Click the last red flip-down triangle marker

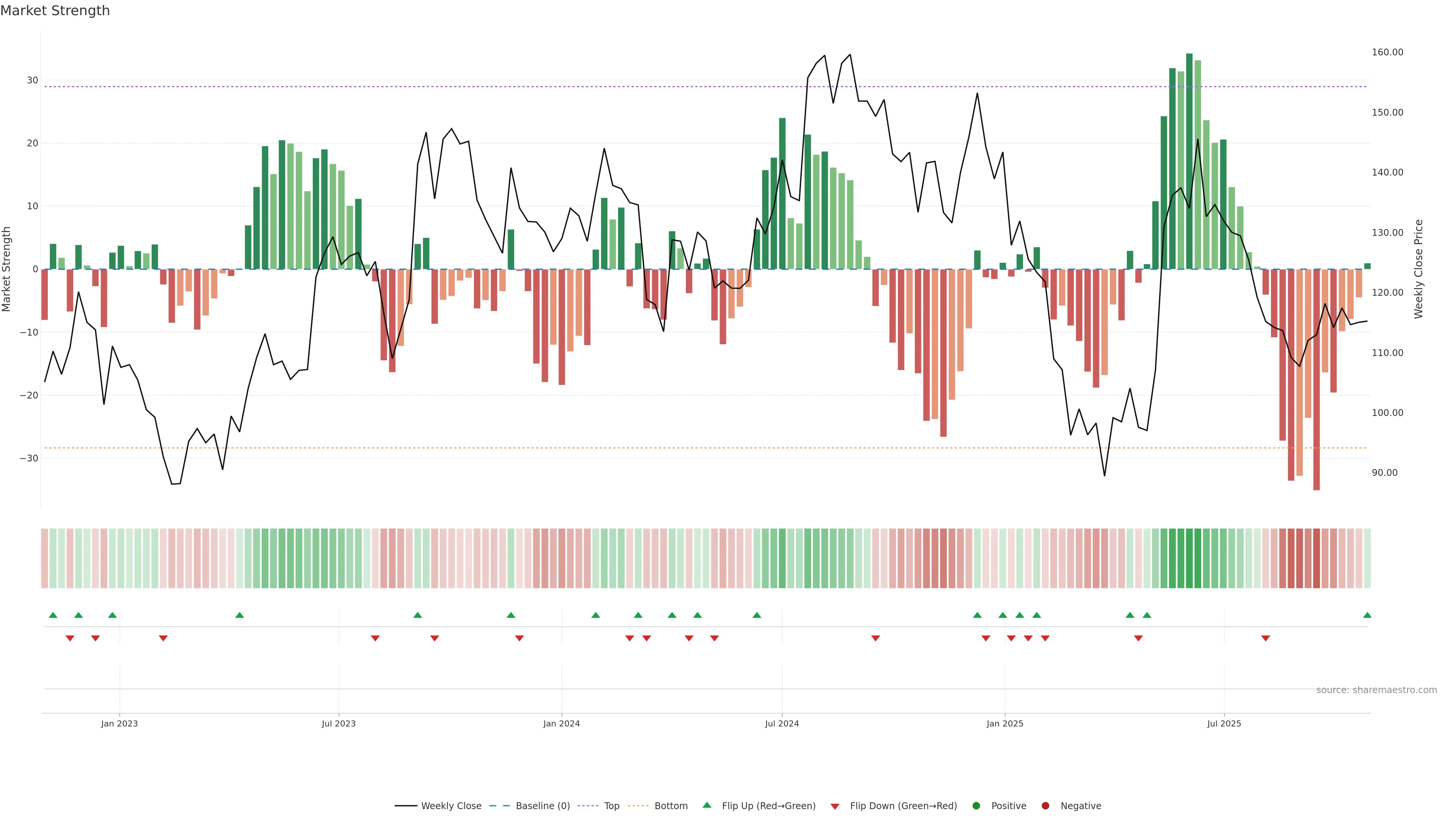[1266, 638]
